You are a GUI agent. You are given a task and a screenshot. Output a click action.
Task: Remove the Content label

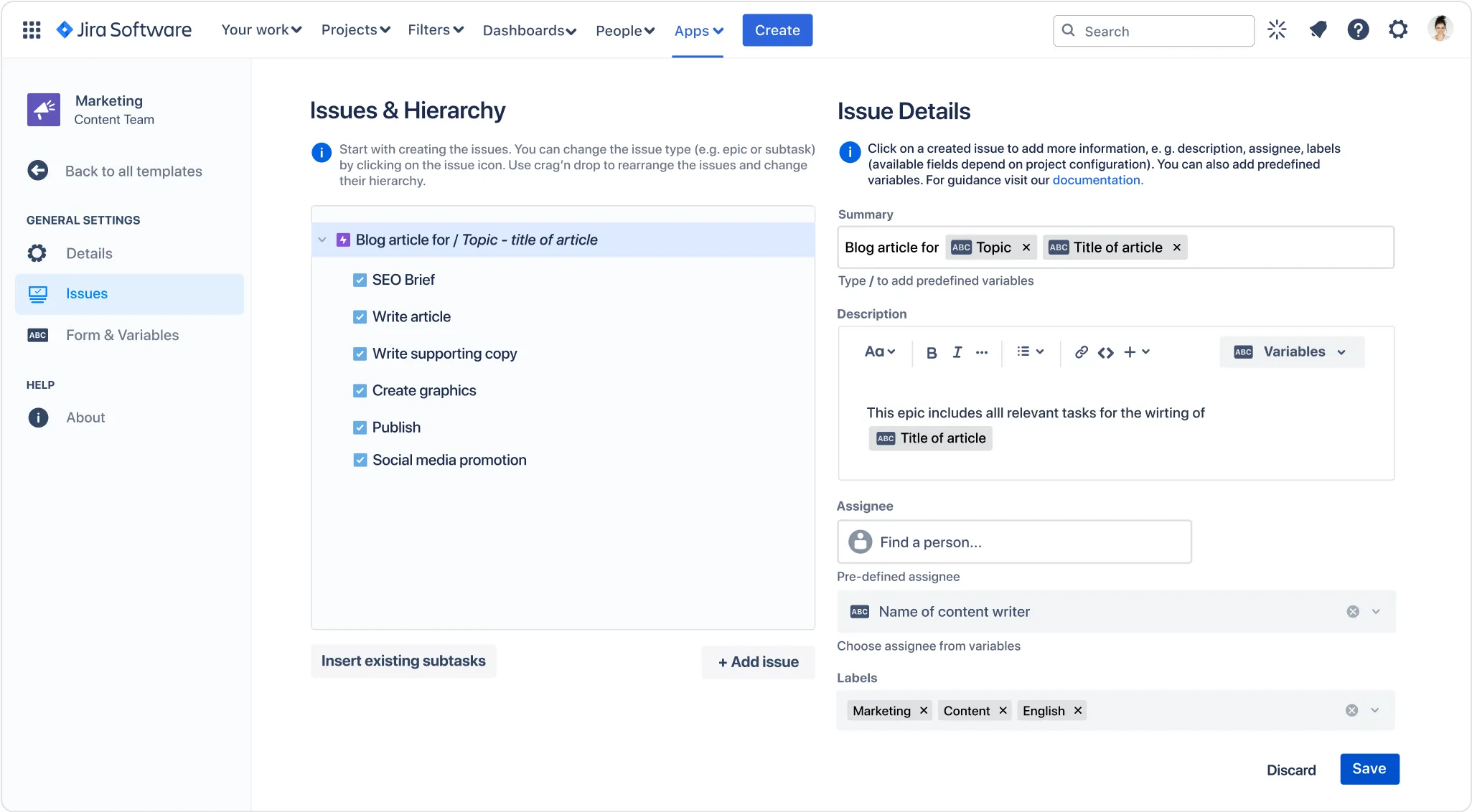click(x=1003, y=710)
